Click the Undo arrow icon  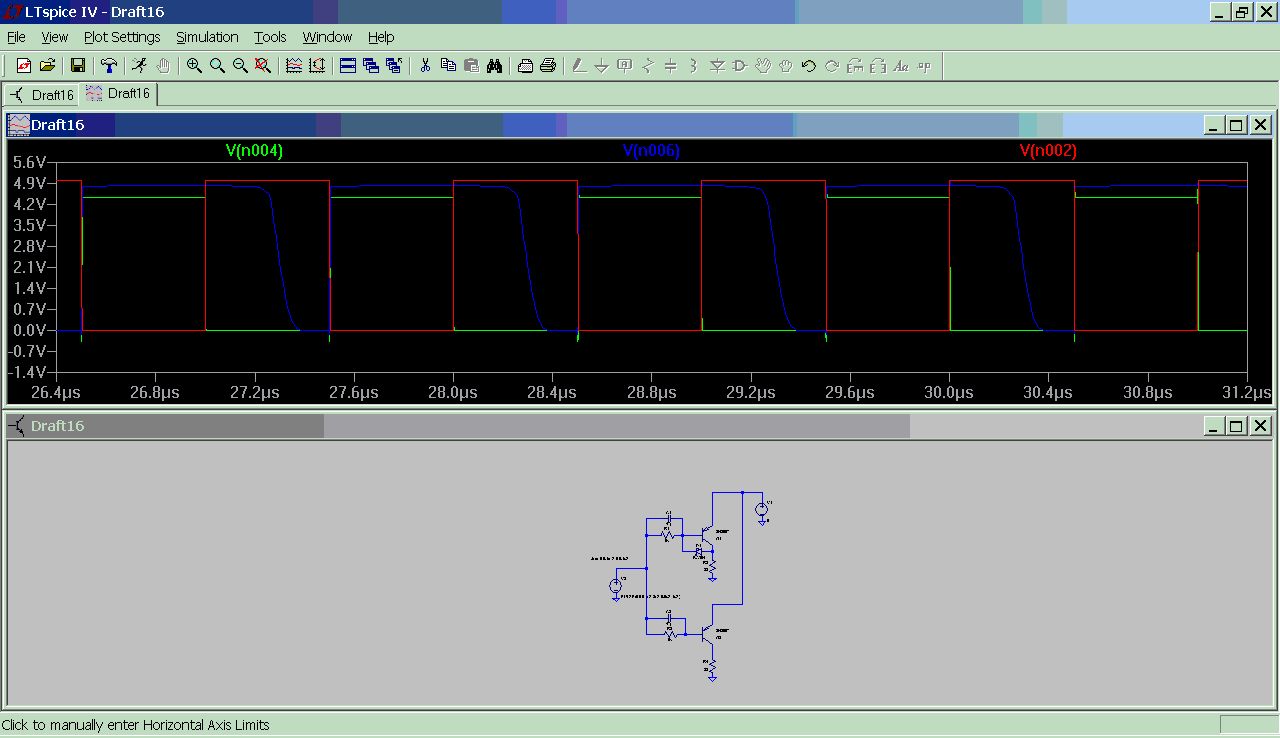point(808,66)
